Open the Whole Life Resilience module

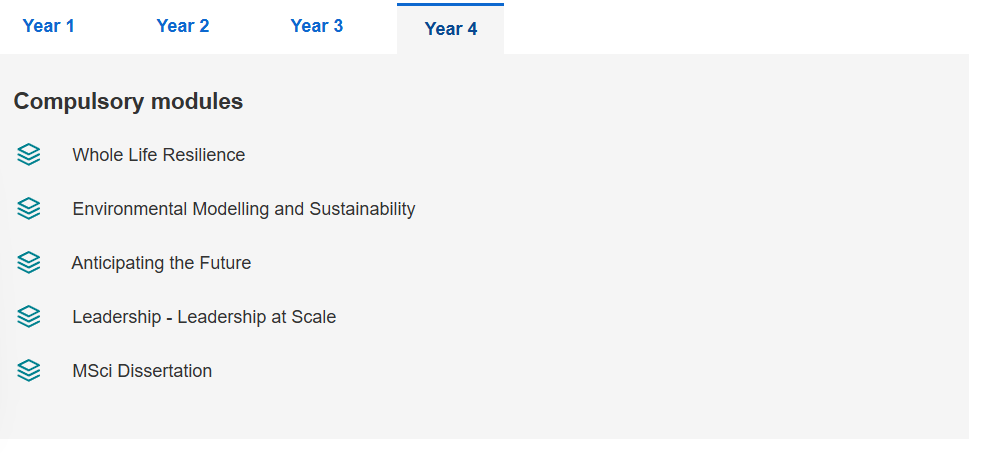click(159, 155)
